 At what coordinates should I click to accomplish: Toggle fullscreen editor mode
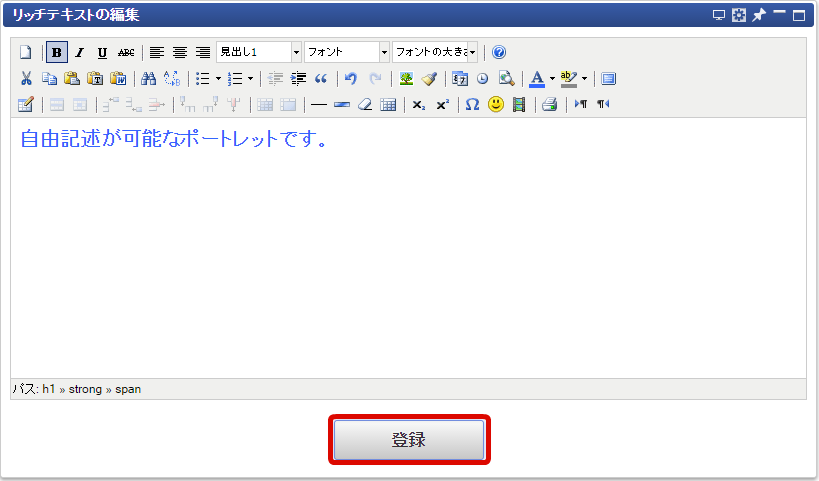608,78
